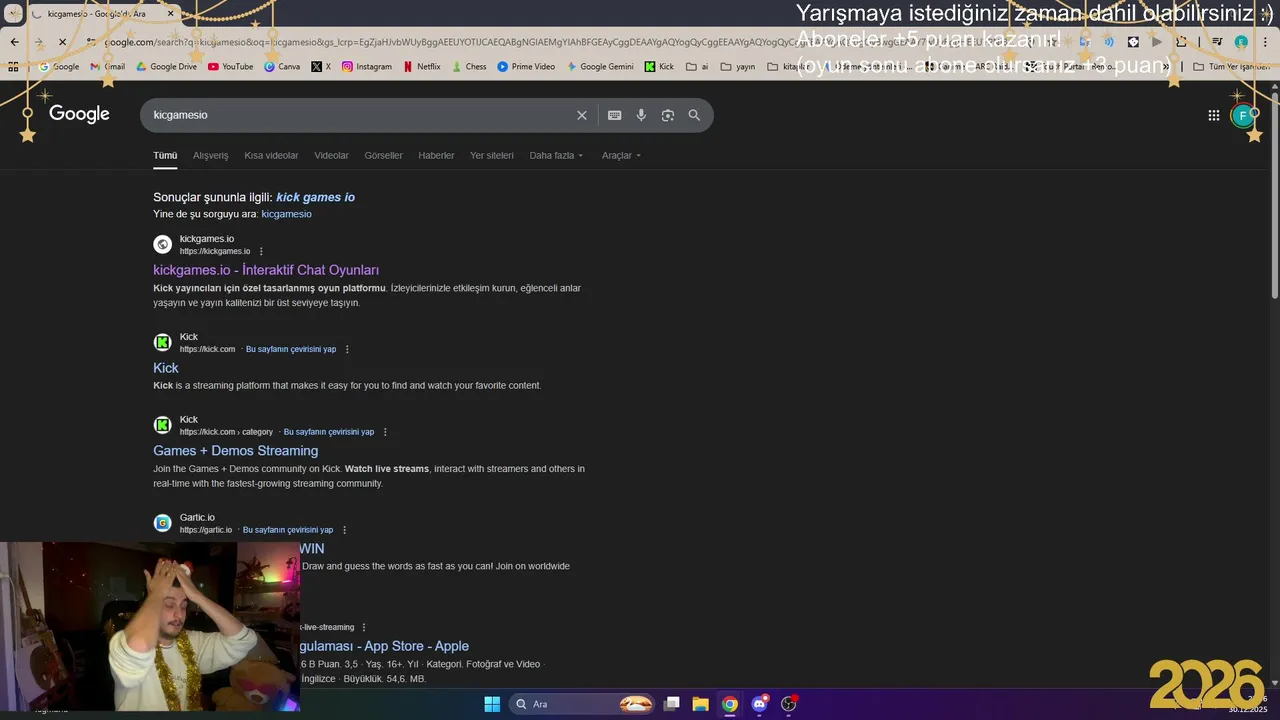Switch to the 'Tümü' results tab
Image resolution: width=1280 pixels, height=720 pixels.
point(165,155)
